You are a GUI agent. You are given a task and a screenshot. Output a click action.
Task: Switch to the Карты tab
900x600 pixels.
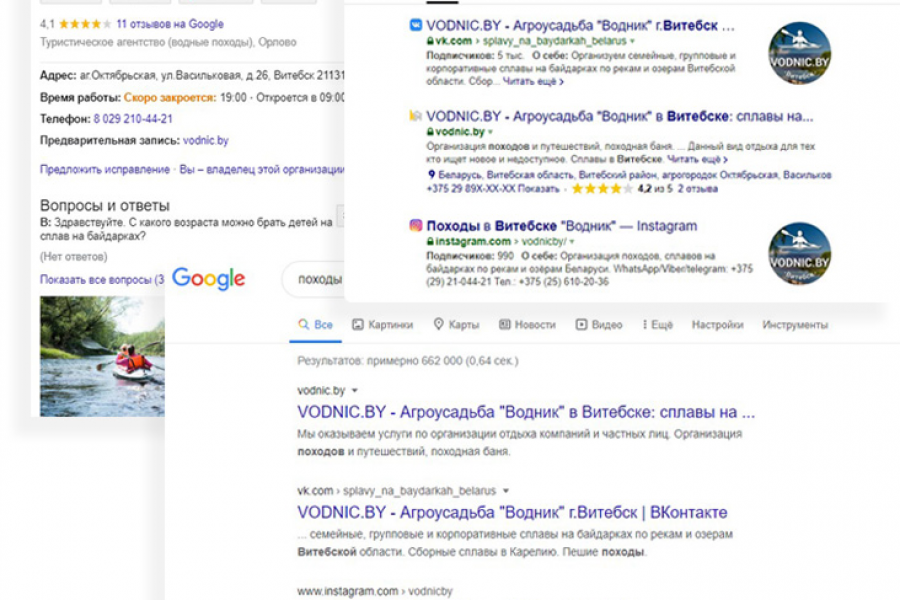tap(456, 325)
